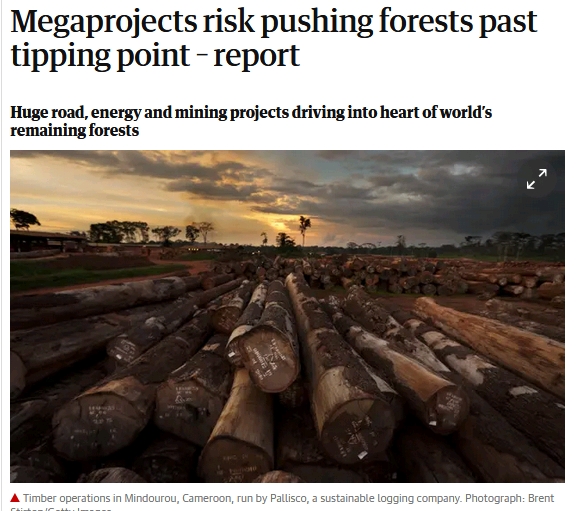The width and height of the screenshot is (581, 511).
Task: Expand the photo to fullscreen view
Action: [537, 179]
